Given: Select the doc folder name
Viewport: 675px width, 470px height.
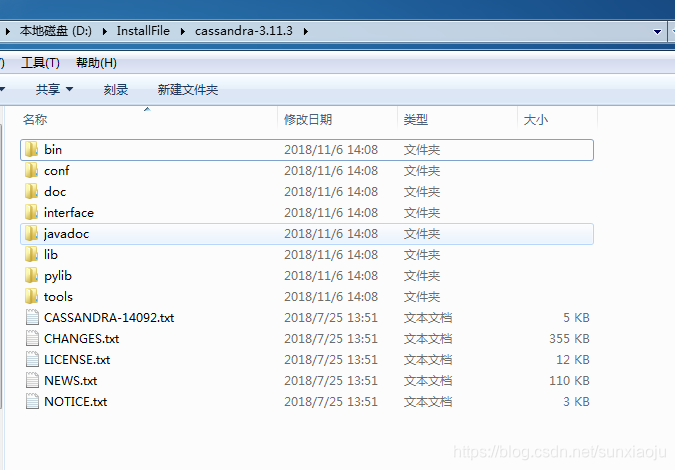Looking at the screenshot, I should [x=55, y=192].
